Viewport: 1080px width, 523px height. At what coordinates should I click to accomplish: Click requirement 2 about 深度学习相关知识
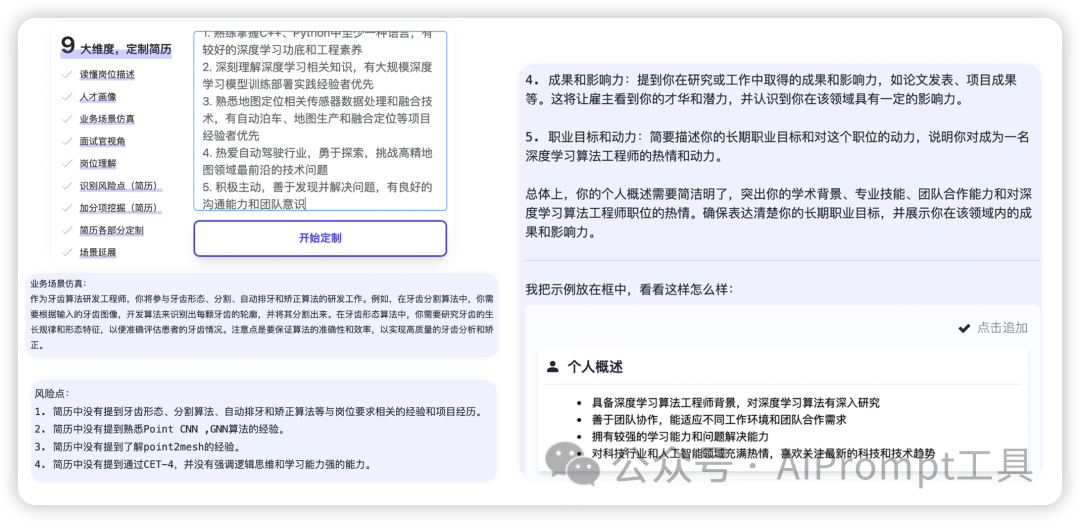point(318,76)
